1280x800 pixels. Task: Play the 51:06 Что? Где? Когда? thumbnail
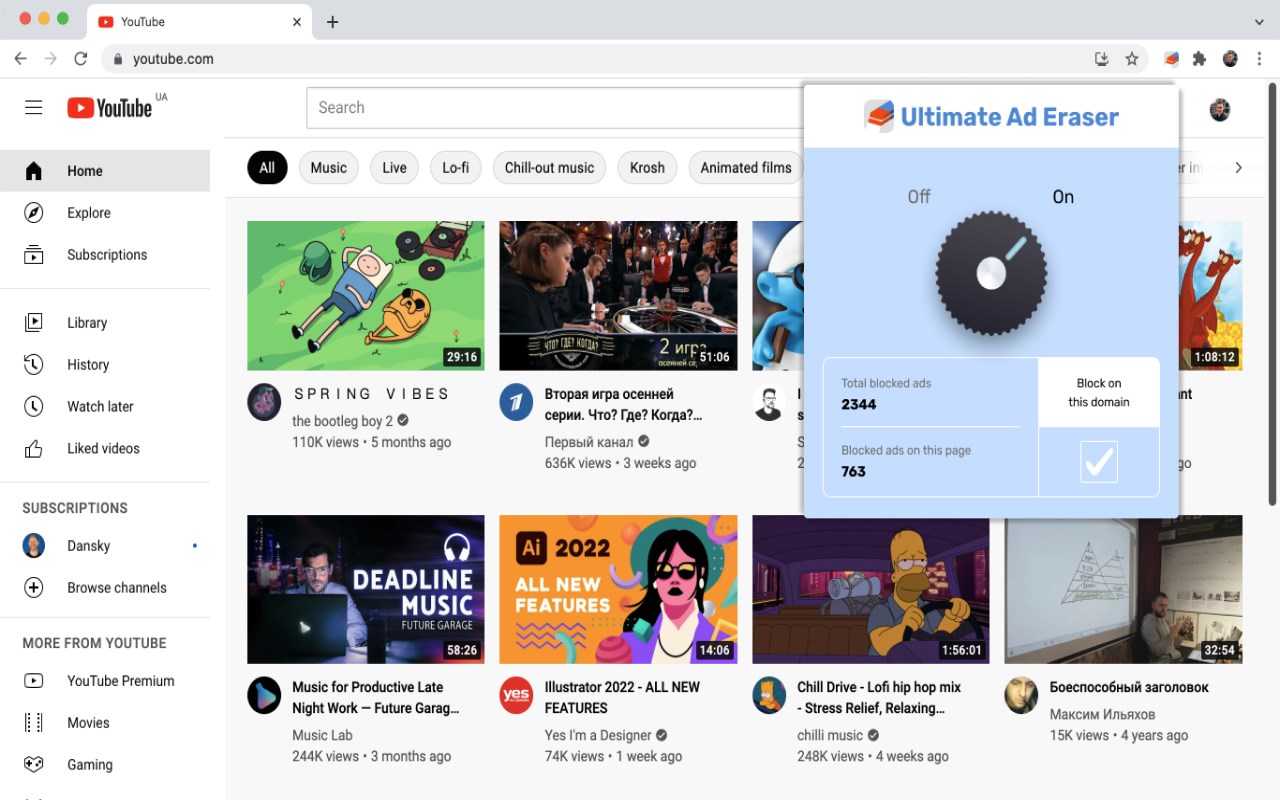(x=618, y=296)
